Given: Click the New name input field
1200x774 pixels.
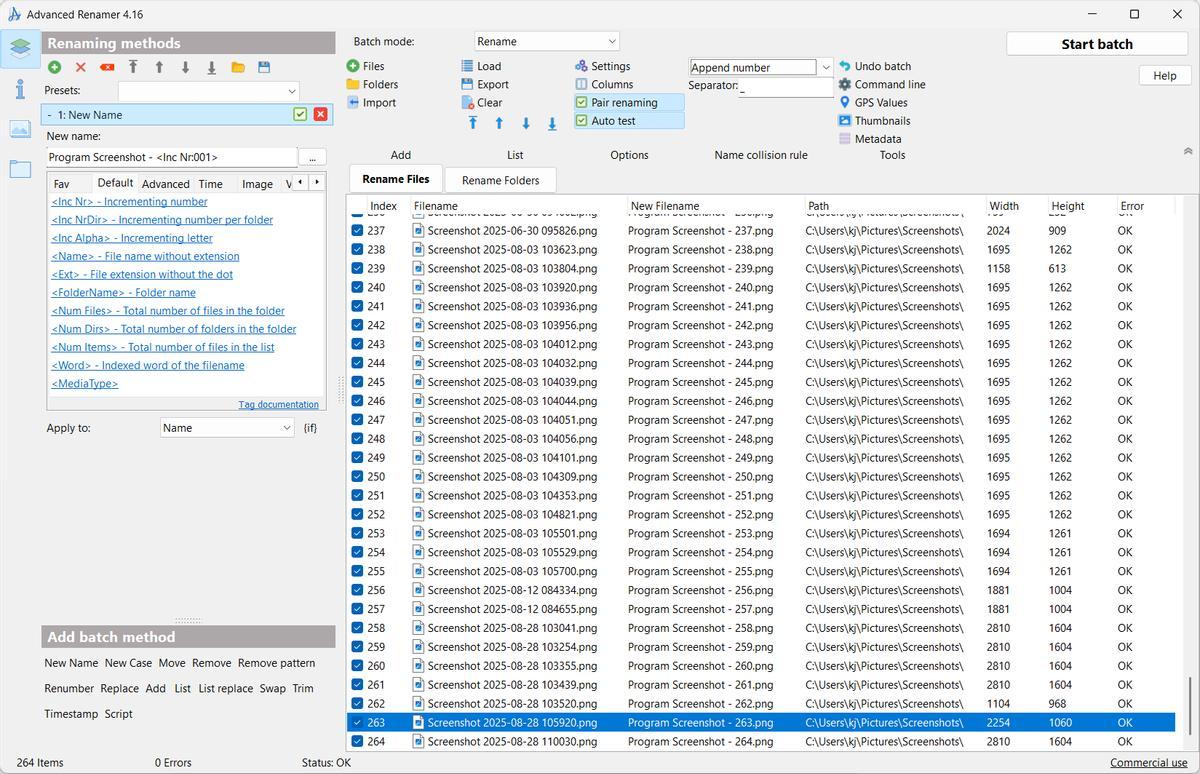Looking at the screenshot, I should [x=171, y=157].
